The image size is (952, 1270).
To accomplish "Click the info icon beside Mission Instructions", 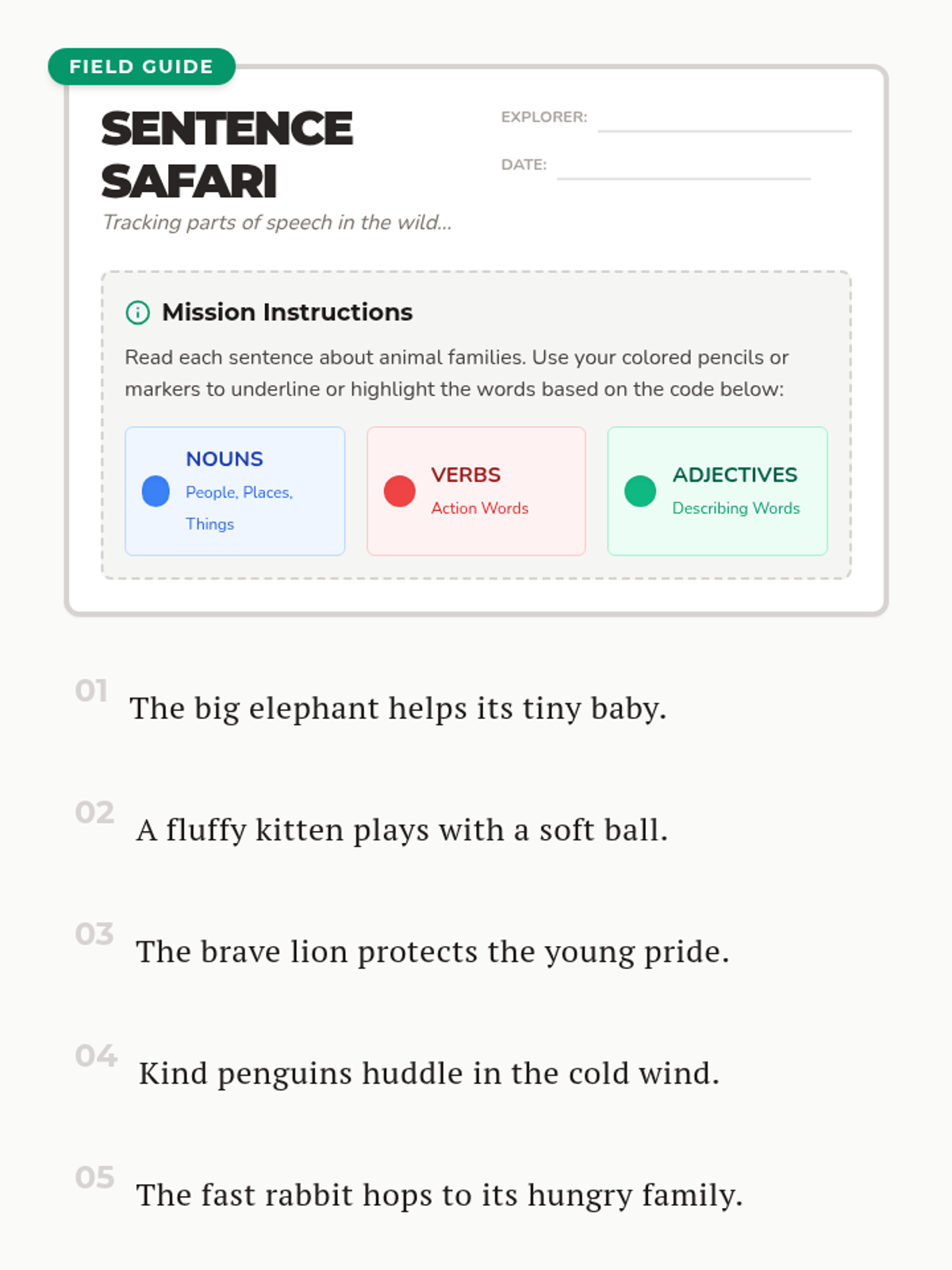I will (x=137, y=313).
